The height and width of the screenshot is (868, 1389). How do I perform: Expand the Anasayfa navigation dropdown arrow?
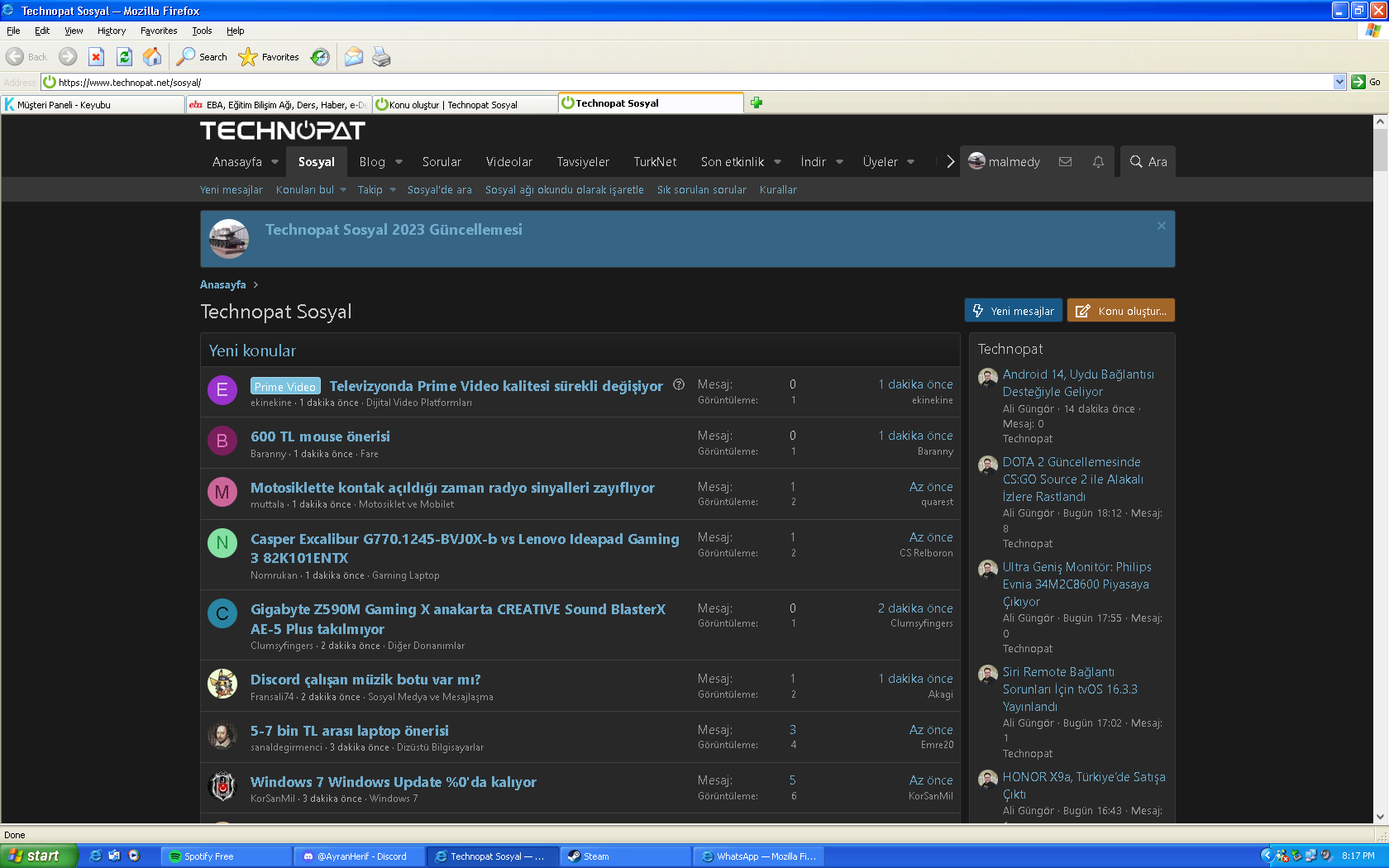click(274, 162)
